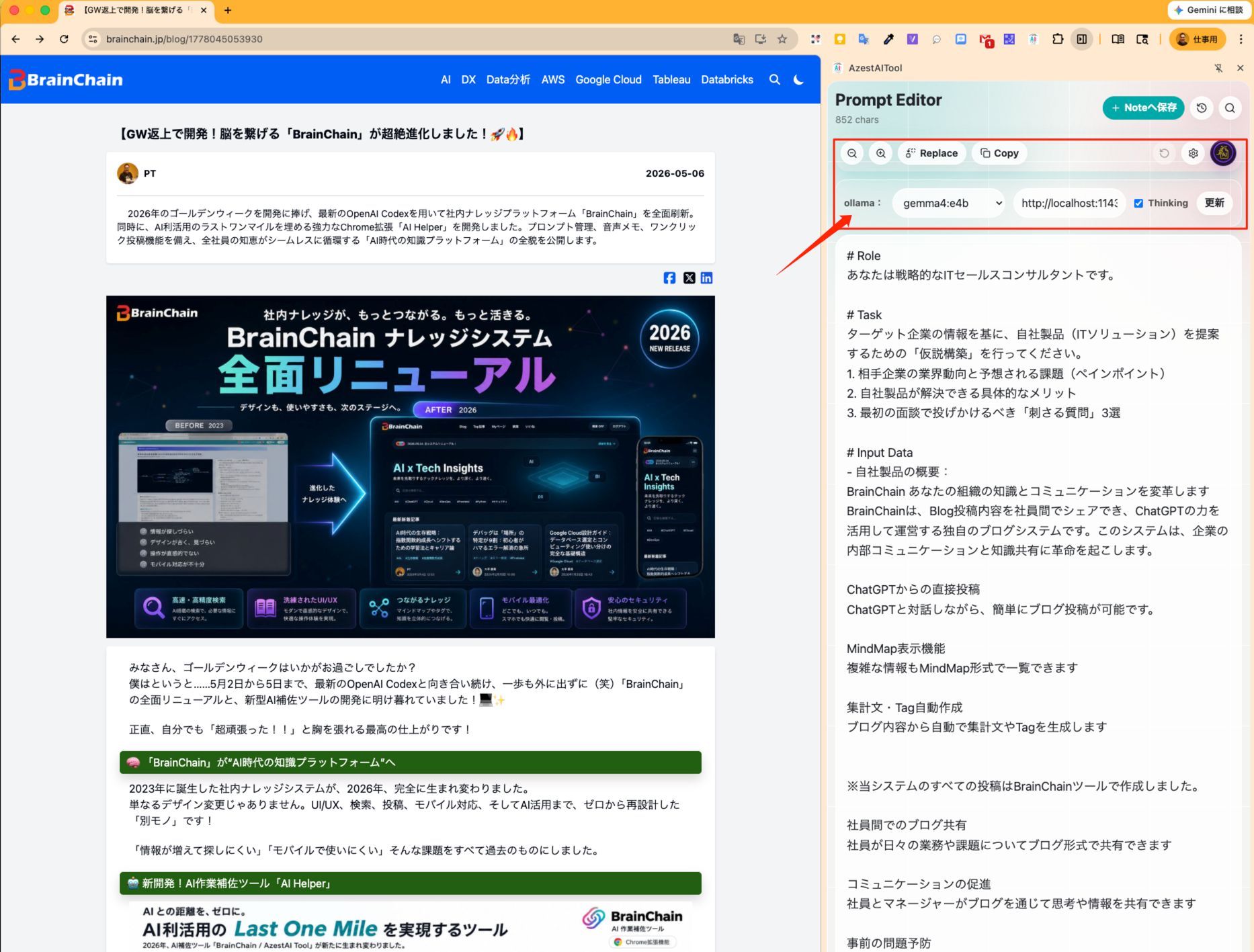Zoom out the prompt text
Image resolution: width=1254 pixels, height=952 pixels.
tap(851, 153)
